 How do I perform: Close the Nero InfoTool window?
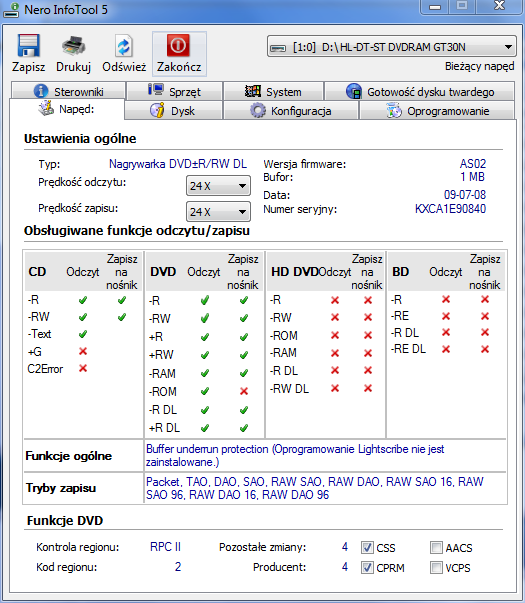(500, 6)
